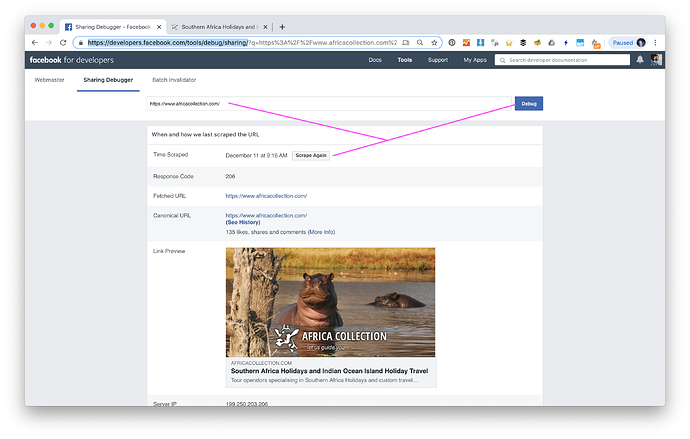Open the Fetched URL link

point(266,196)
